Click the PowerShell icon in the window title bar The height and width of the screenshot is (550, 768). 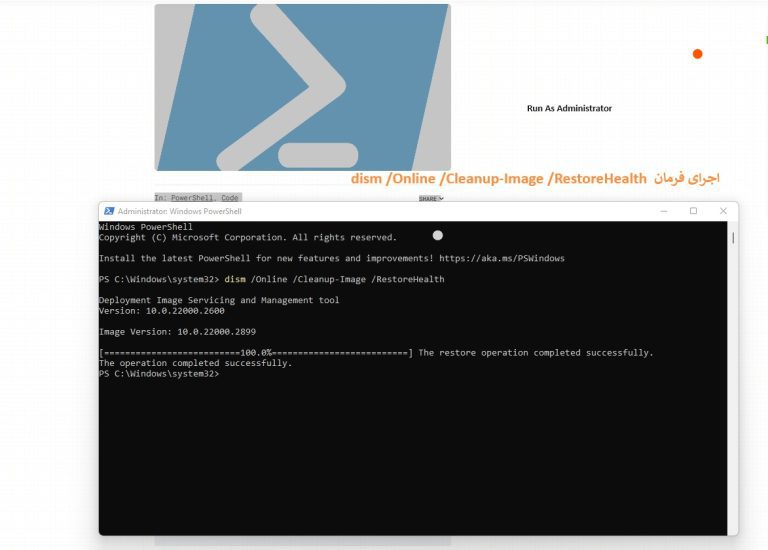(x=108, y=211)
